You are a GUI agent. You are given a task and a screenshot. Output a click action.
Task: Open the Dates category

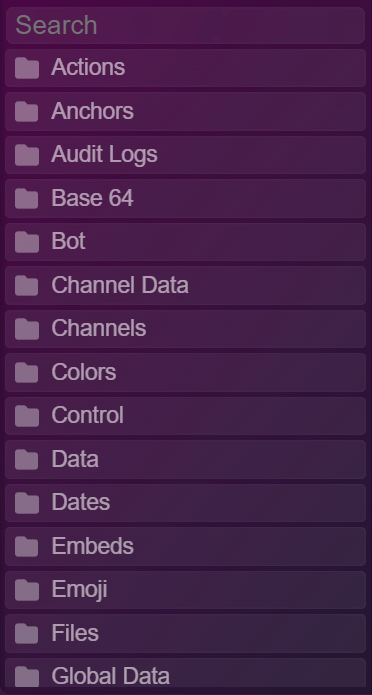pyautogui.click(x=185, y=503)
